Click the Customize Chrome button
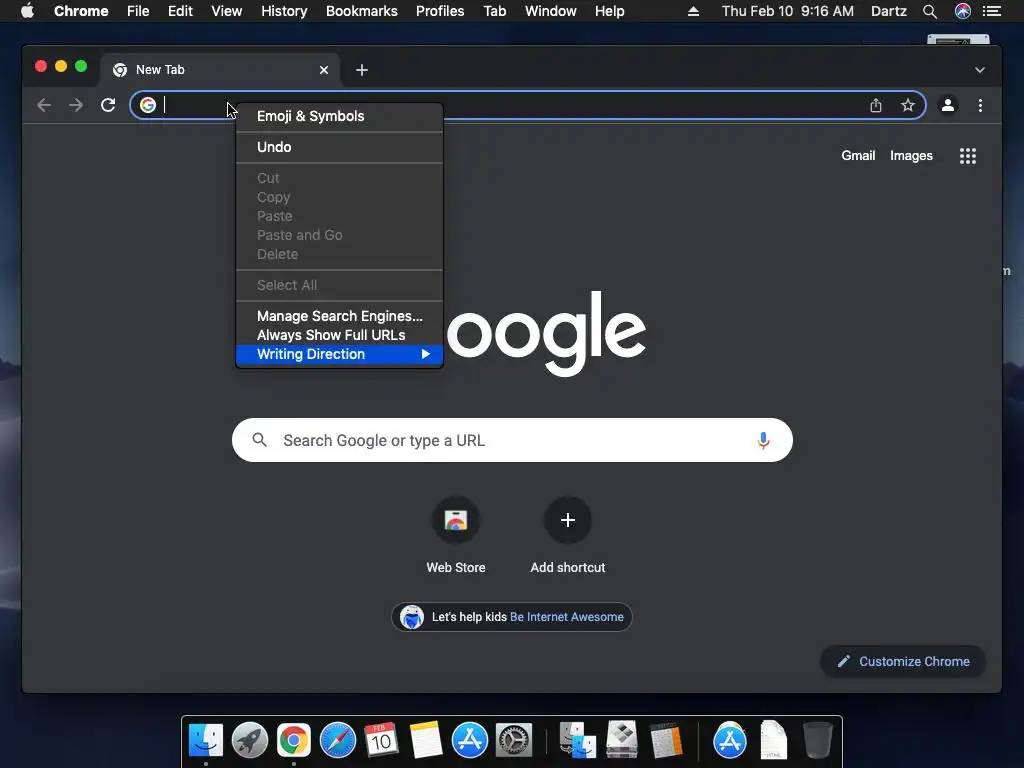 [x=903, y=662]
